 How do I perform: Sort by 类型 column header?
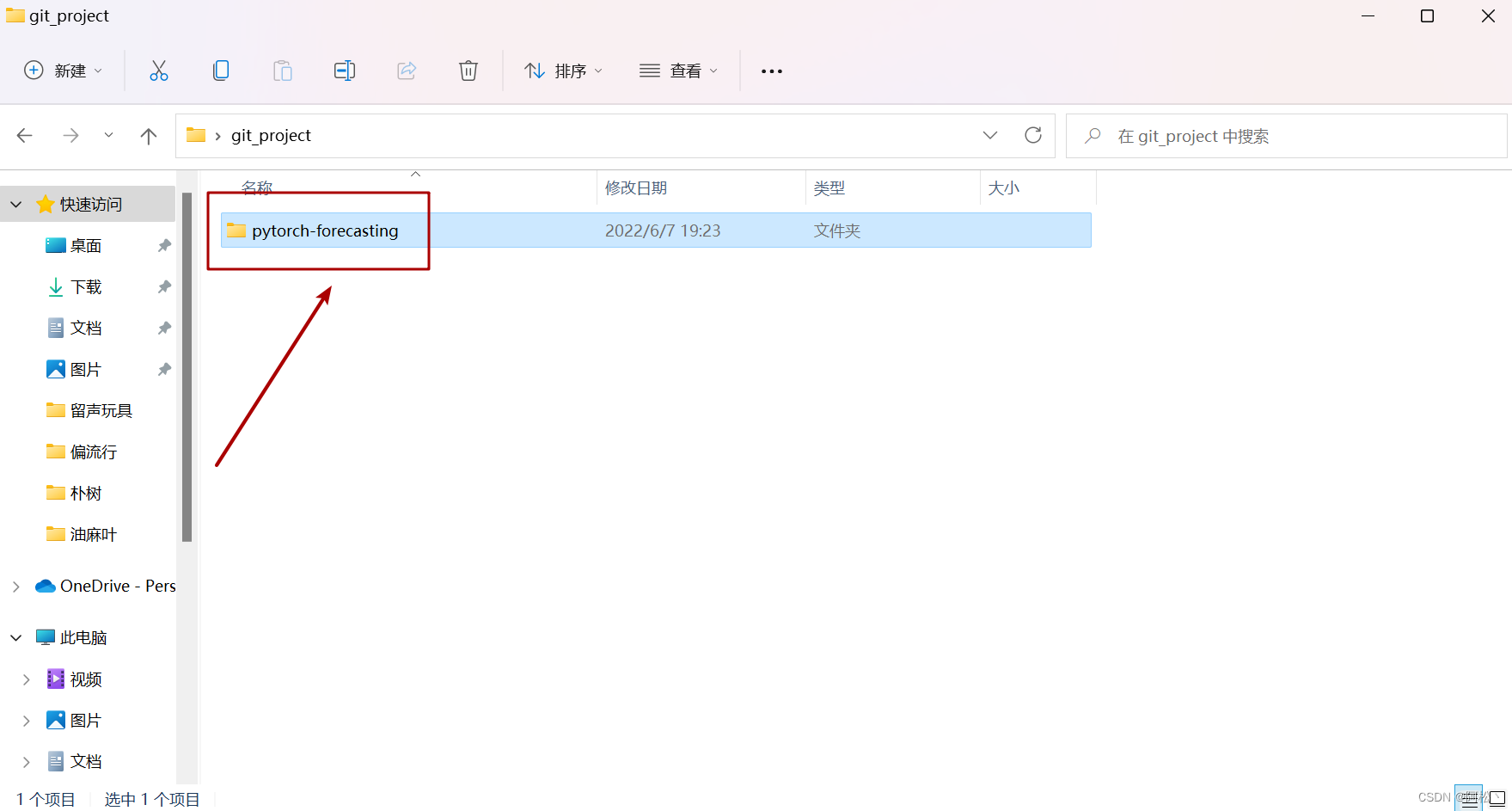click(x=829, y=187)
